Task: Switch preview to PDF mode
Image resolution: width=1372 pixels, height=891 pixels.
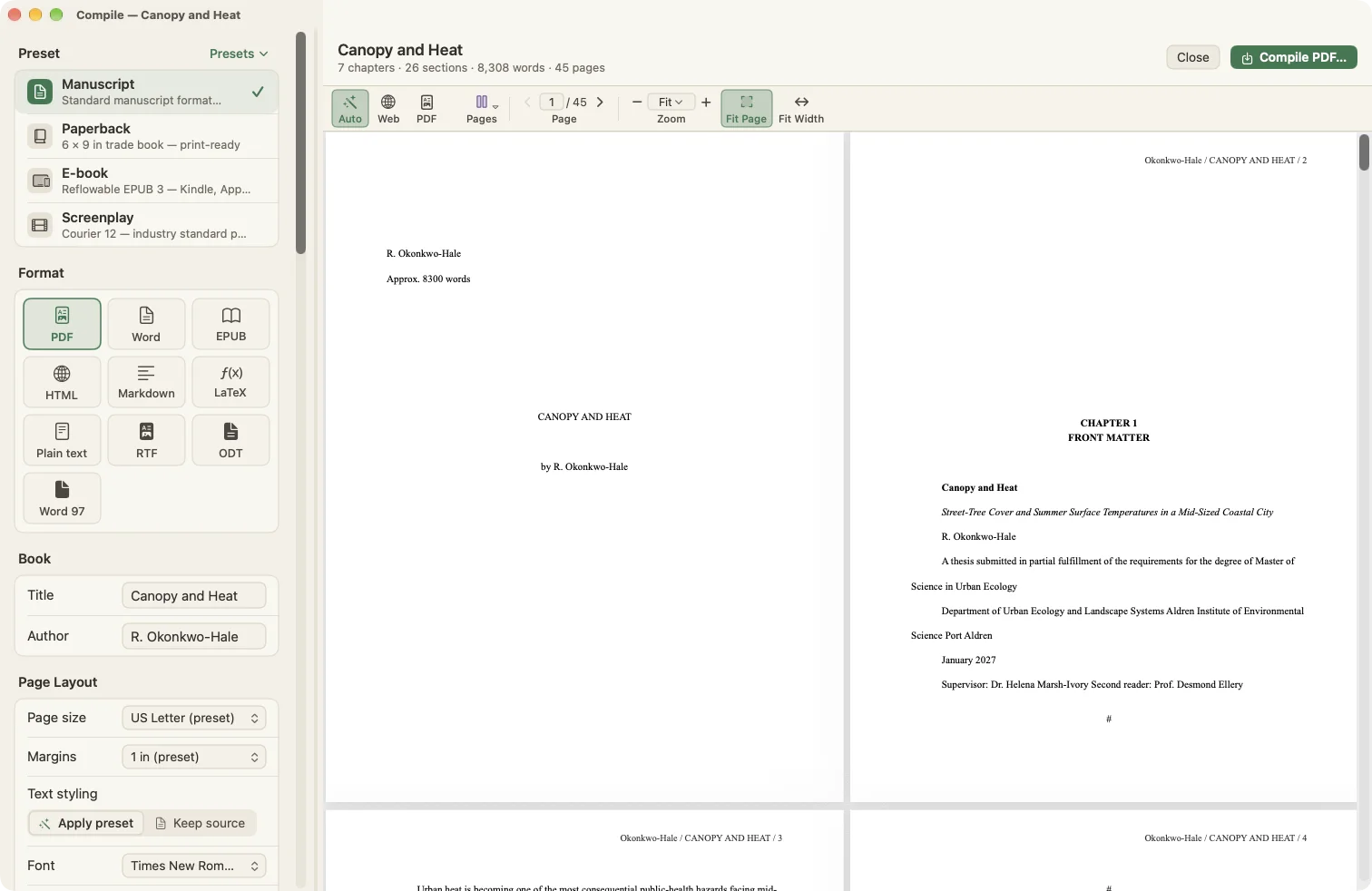Action: pos(426,109)
